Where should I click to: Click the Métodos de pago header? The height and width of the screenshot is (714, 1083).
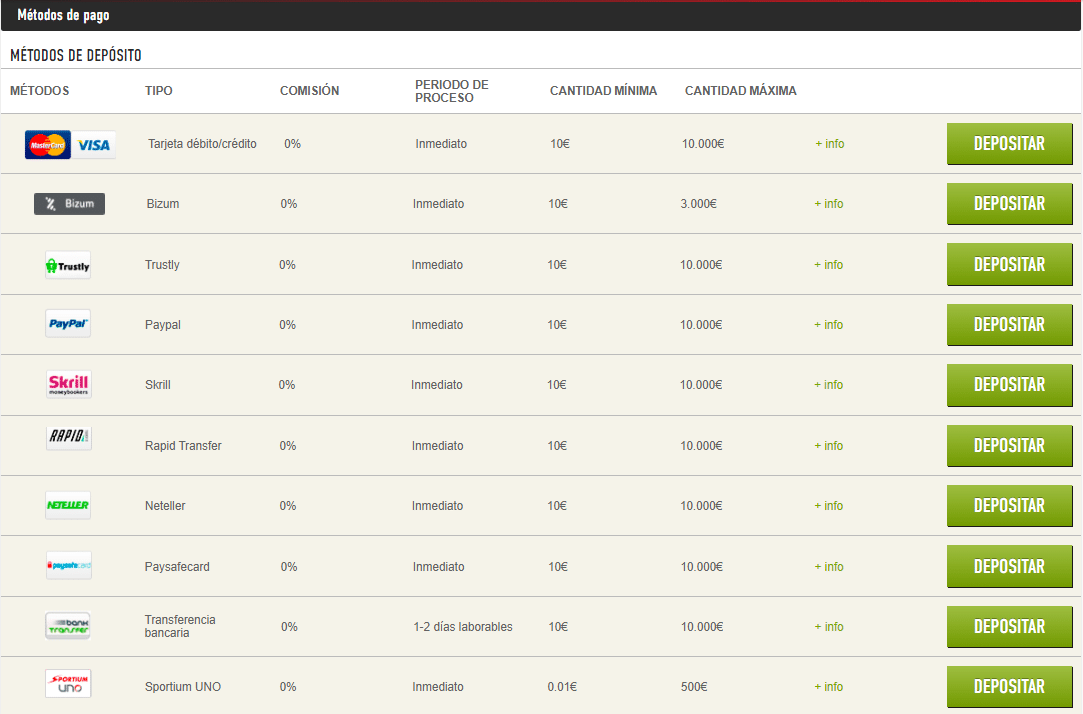[63, 16]
